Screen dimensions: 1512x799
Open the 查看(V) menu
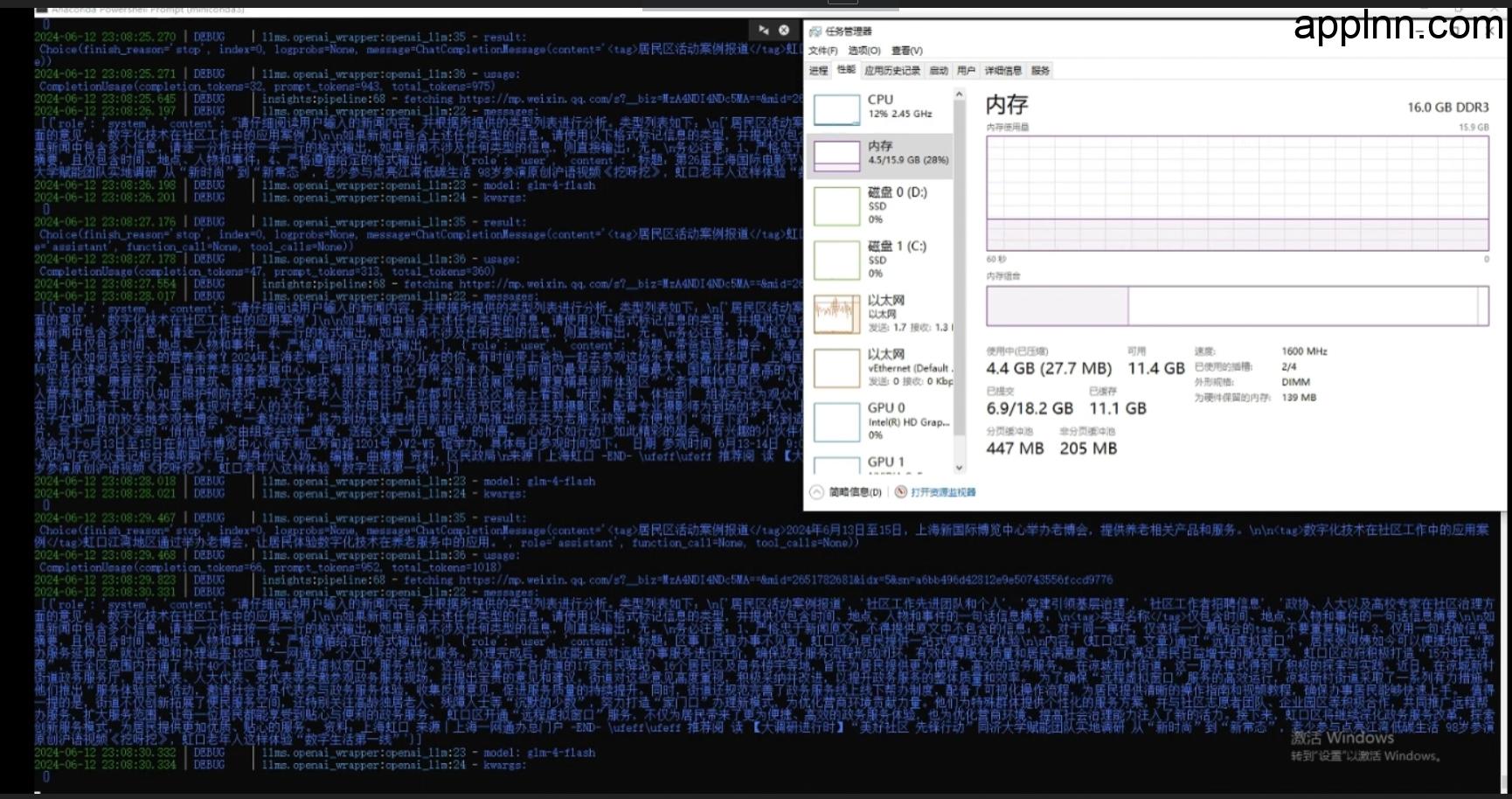coord(909,51)
